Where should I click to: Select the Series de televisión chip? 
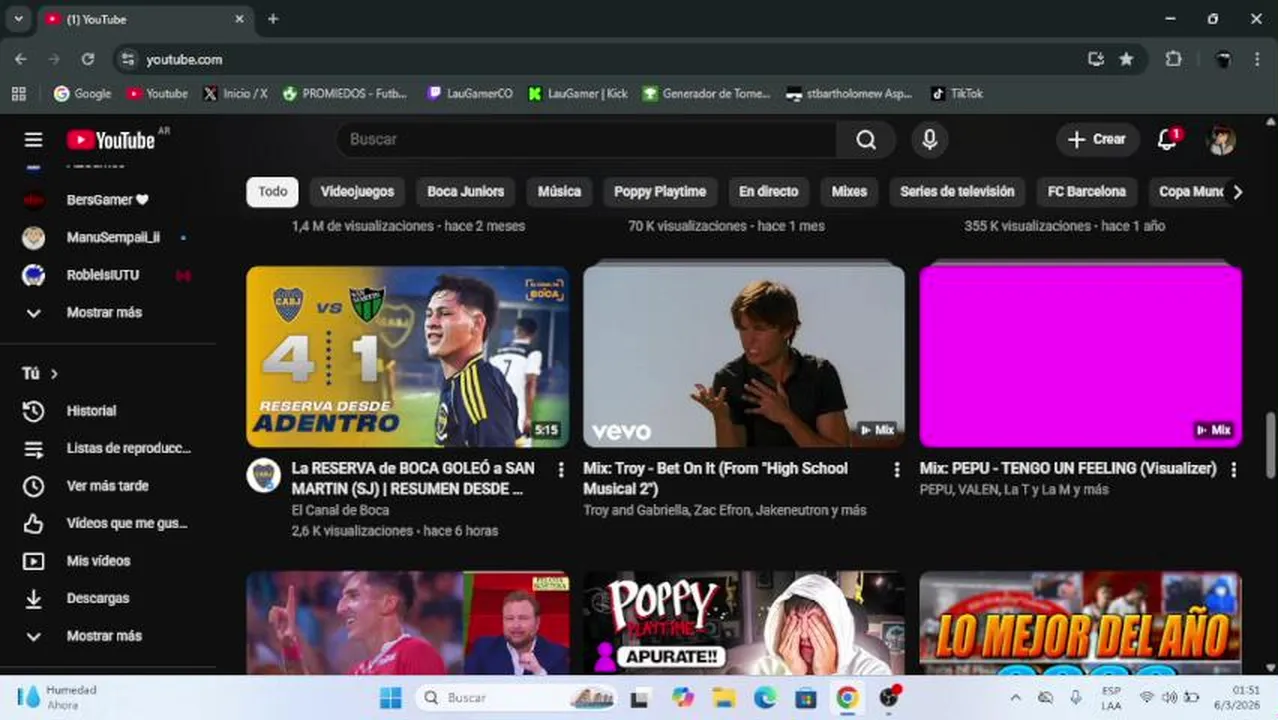point(957,192)
